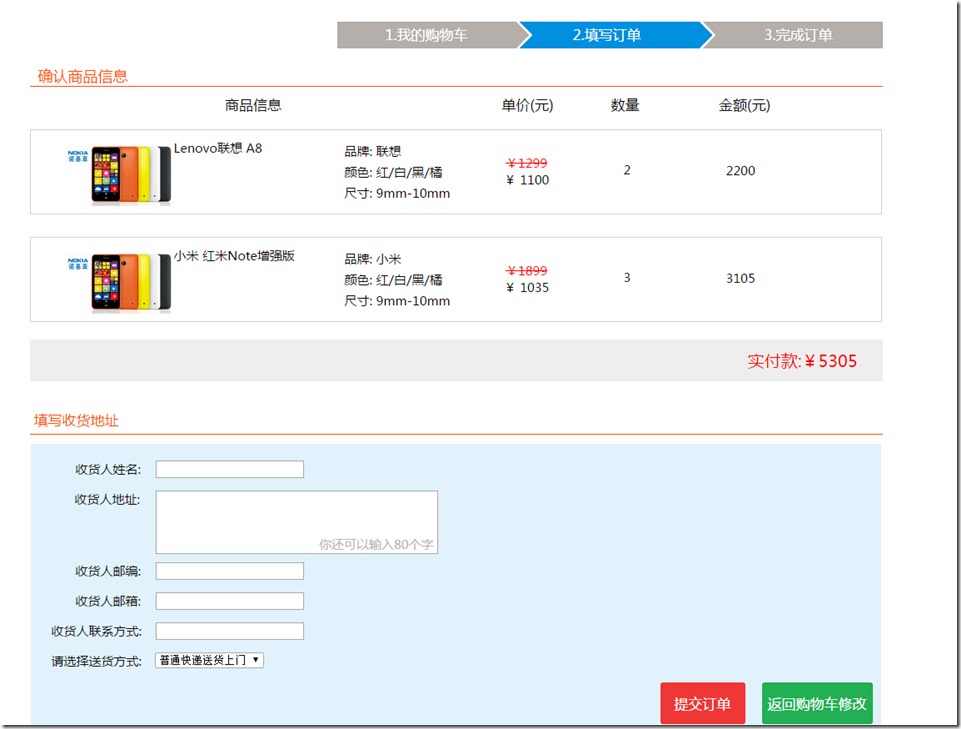Focus the 收货人邮箱 input field
The width and height of the screenshot is (961, 729).
(230, 601)
